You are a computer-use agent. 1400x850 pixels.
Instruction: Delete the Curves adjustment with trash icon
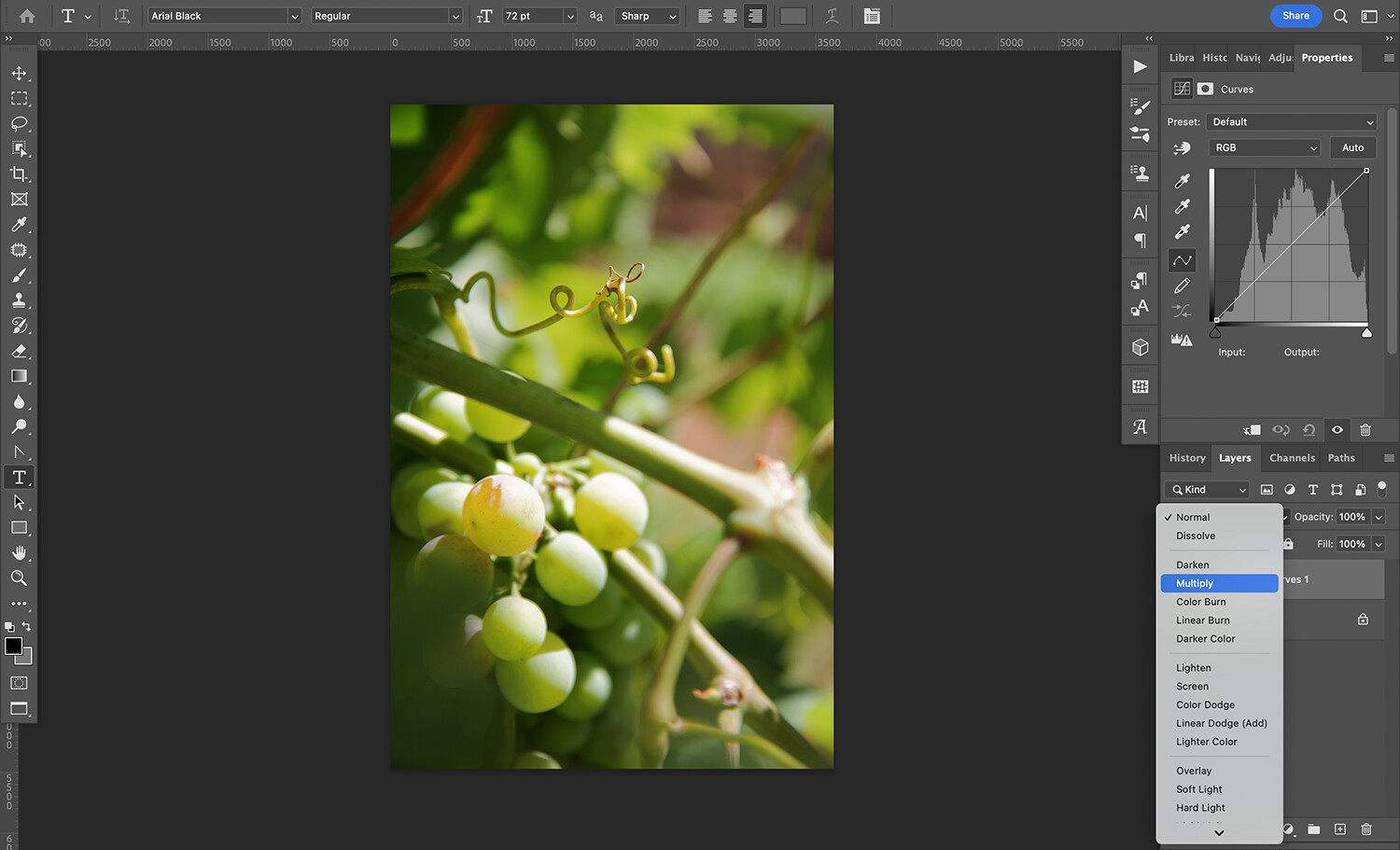click(x=1365, y=430)
